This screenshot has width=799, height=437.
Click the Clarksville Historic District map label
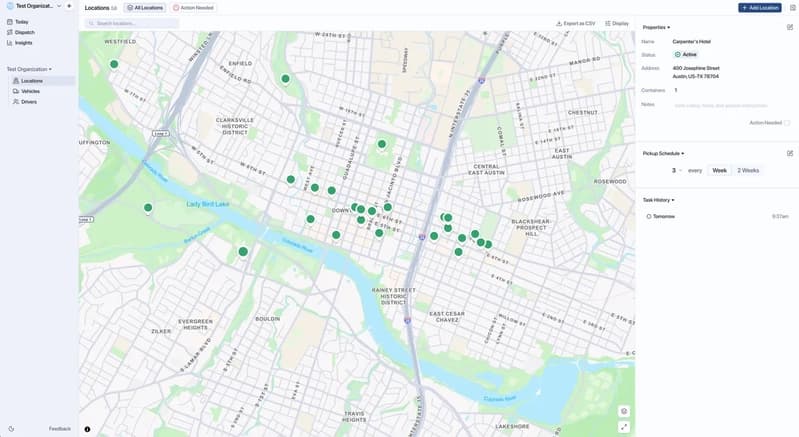coord(235,126)
